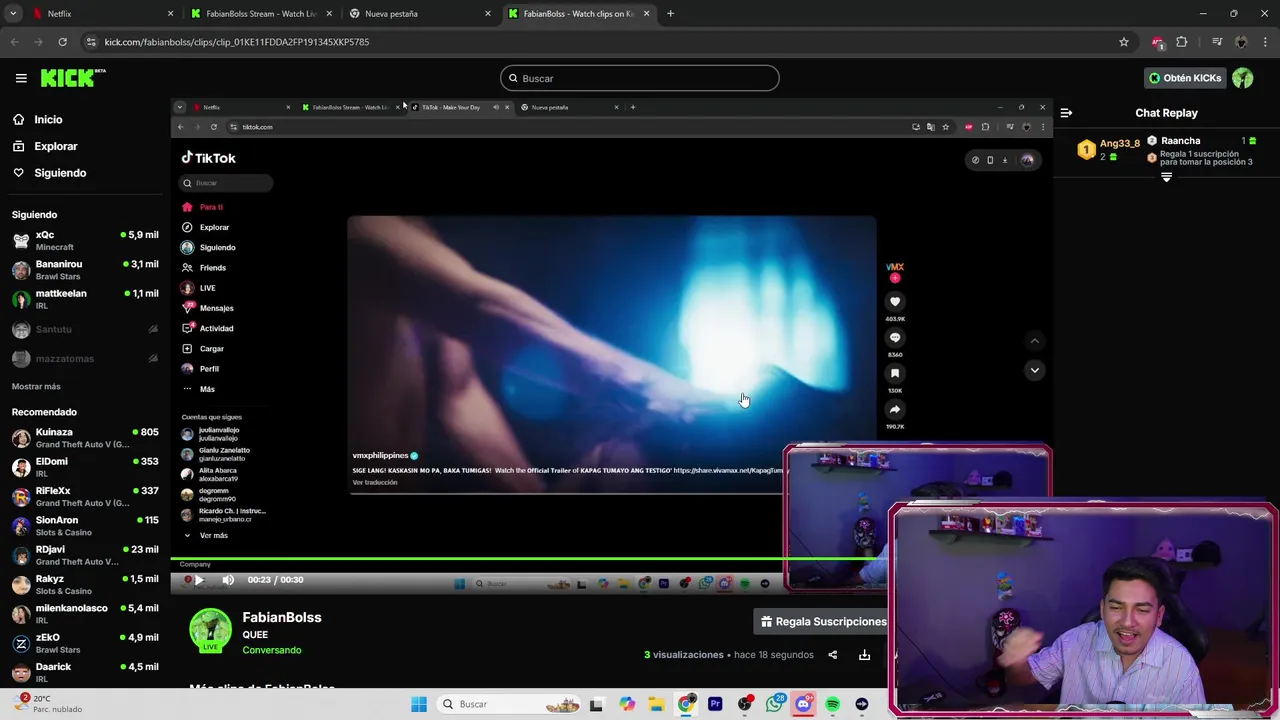Screen dimensions: 1280x720
Task: Open a new browser tab
Action: (670, 14)
